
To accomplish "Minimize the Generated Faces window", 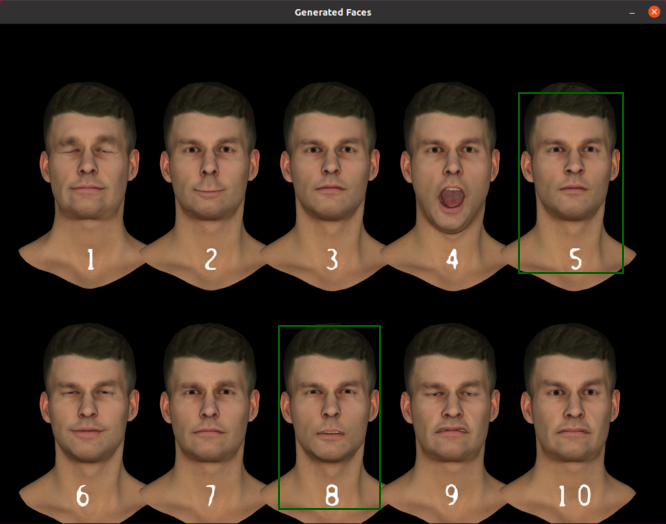I will pos(632,12).
